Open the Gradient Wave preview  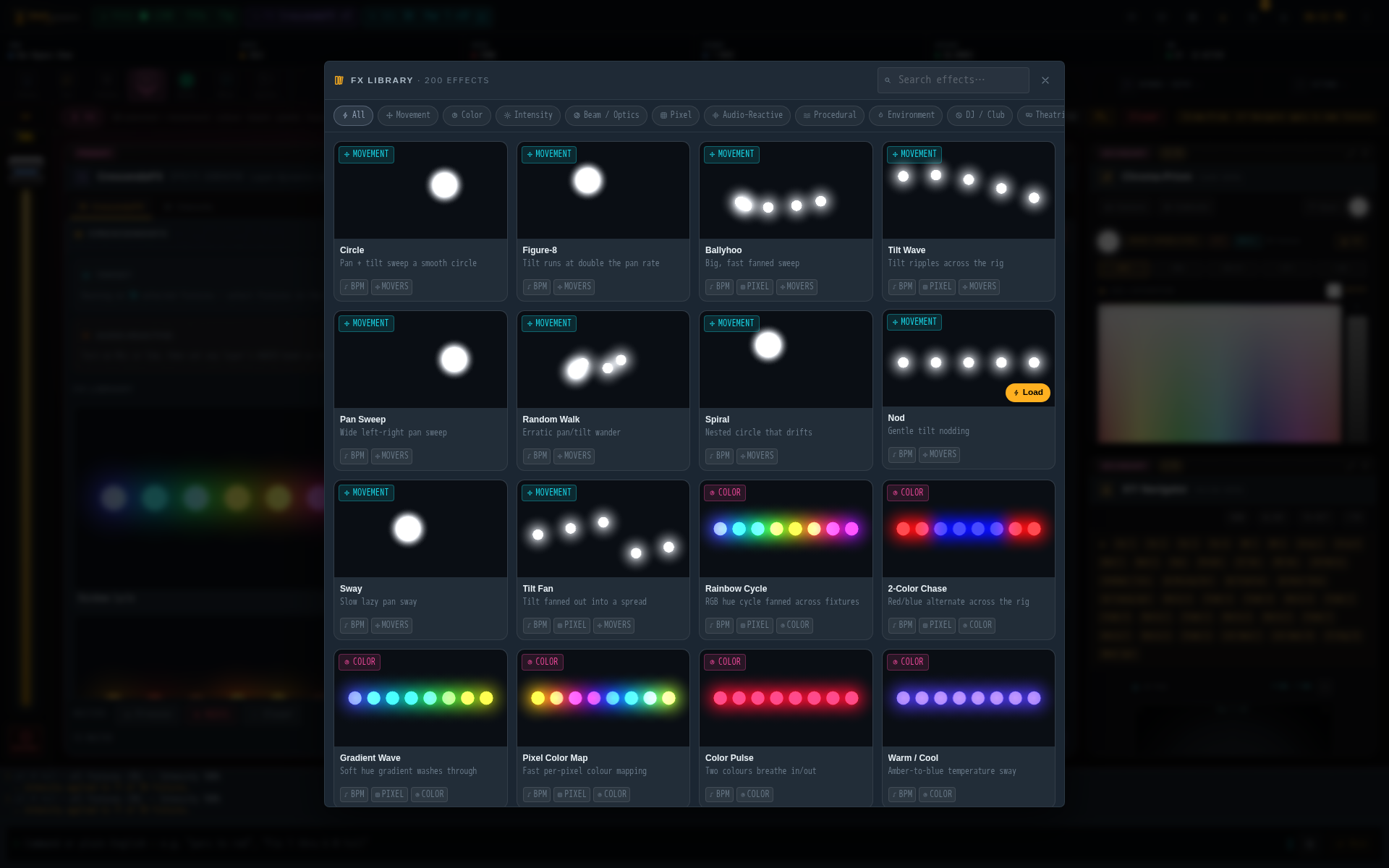click(420, 698)
